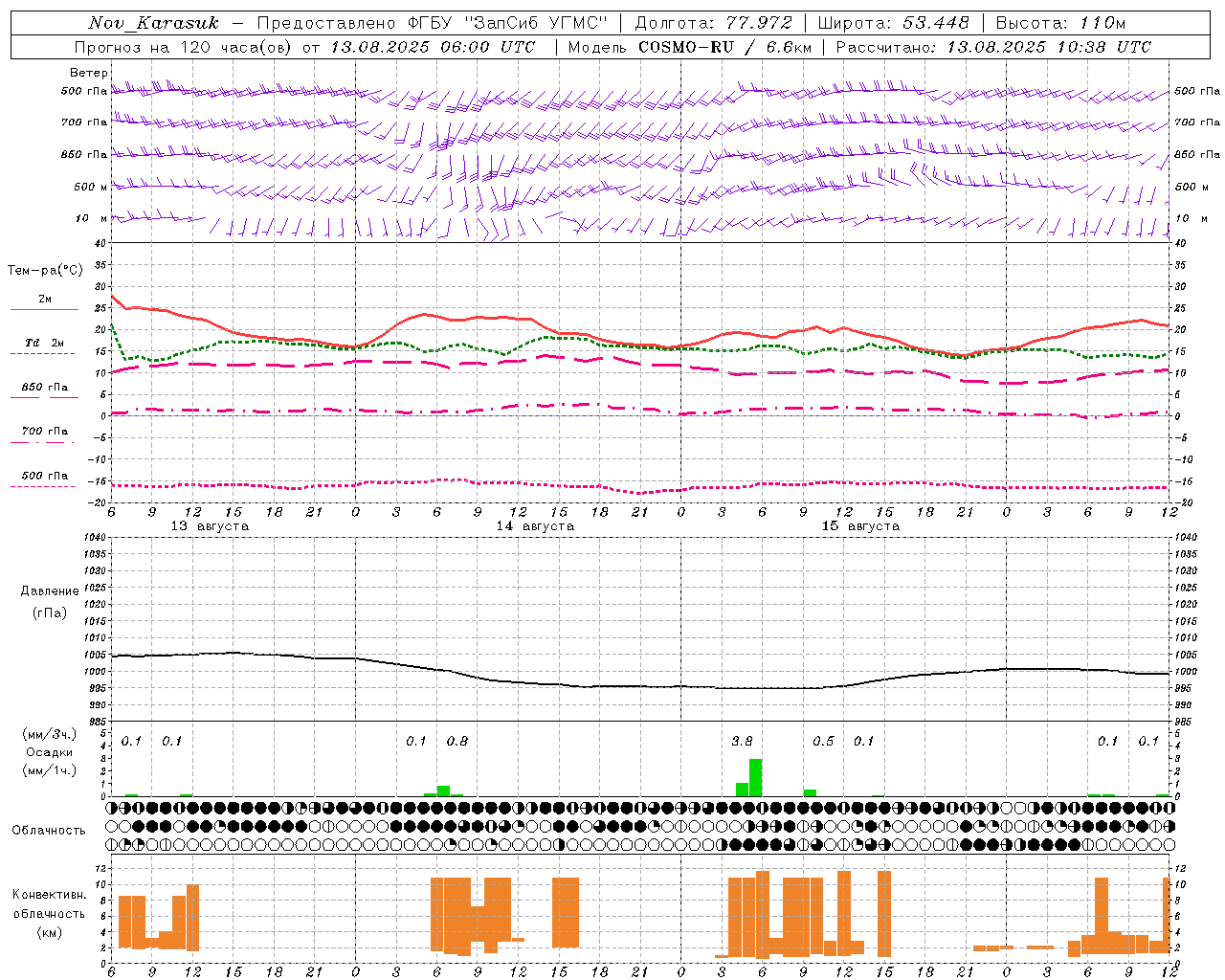Click the longitude value Долгота: 77.972
The width and height of the screenshot is (1225, 980).
click(712, 23)
